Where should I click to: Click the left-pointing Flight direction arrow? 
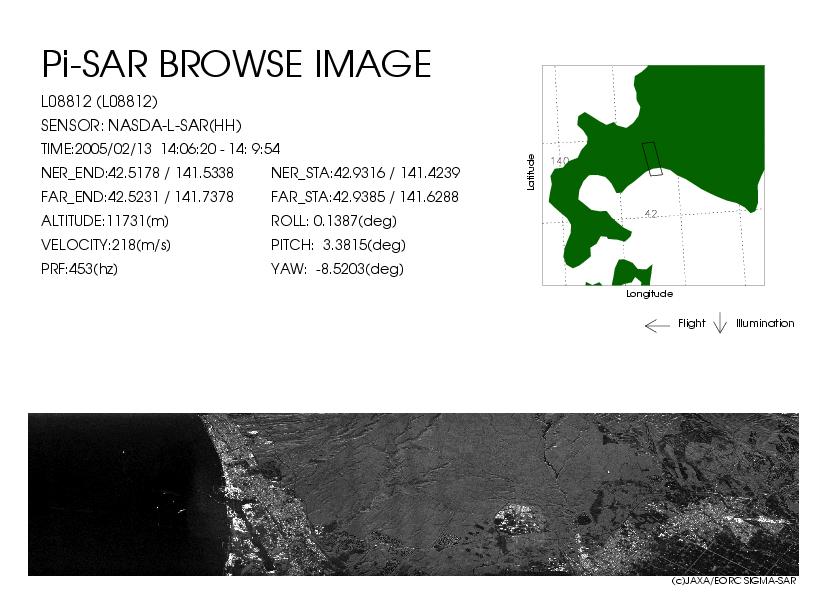click(x=657, y=326)
